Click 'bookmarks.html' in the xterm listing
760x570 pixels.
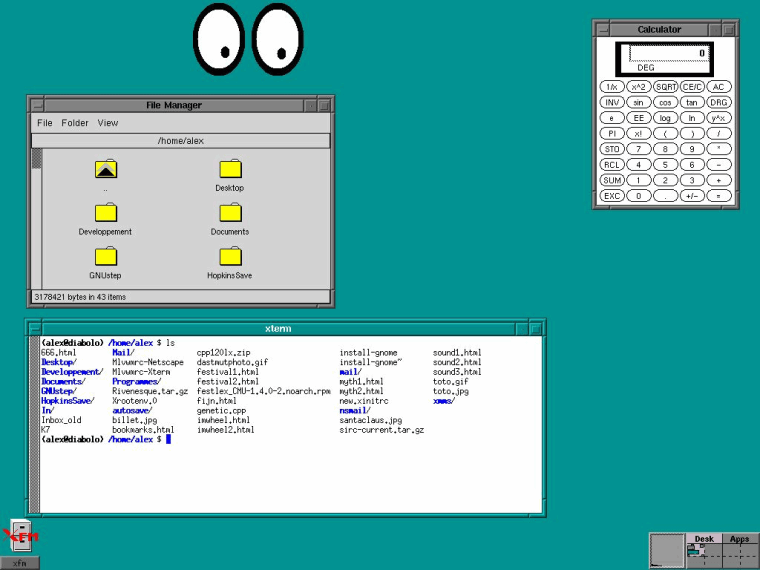tap(143, 429)
